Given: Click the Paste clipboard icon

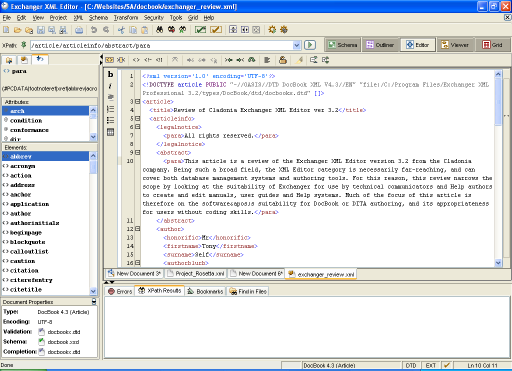Looking at the screenshot, I should pyautogui.click(x=145, y=30).
